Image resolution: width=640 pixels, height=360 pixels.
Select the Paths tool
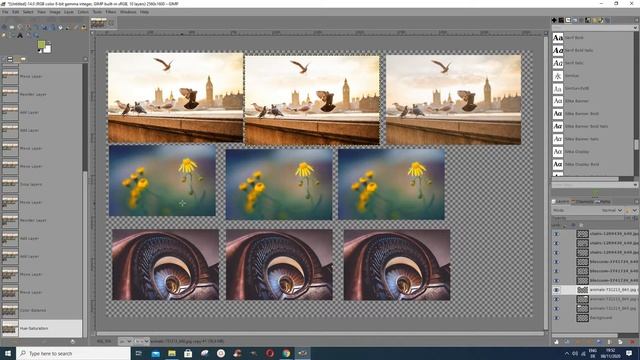coord(12,36)
